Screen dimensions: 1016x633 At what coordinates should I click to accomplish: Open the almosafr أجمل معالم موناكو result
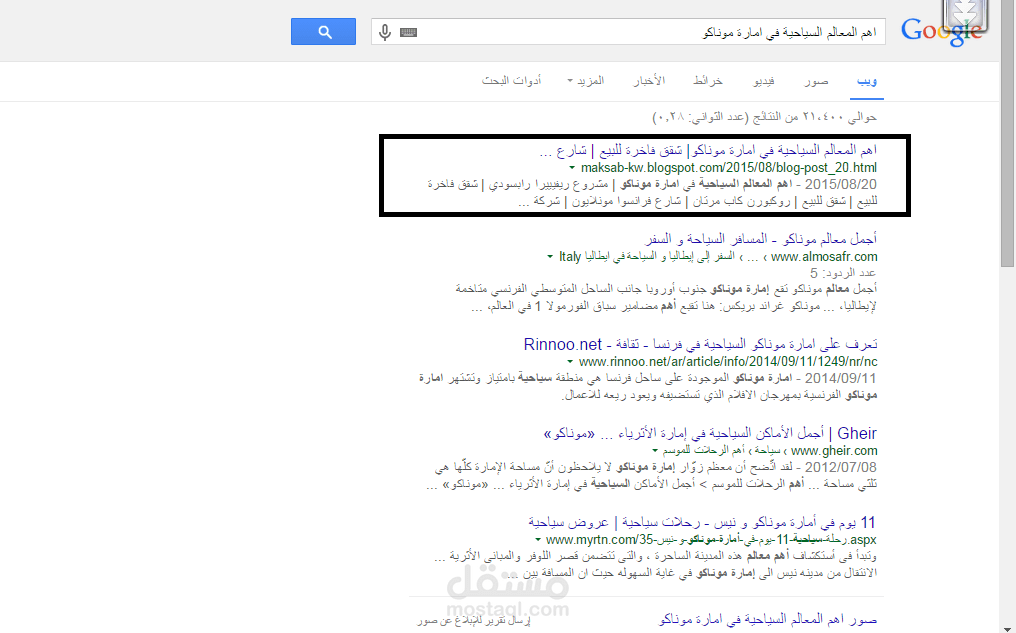[761, 239]
